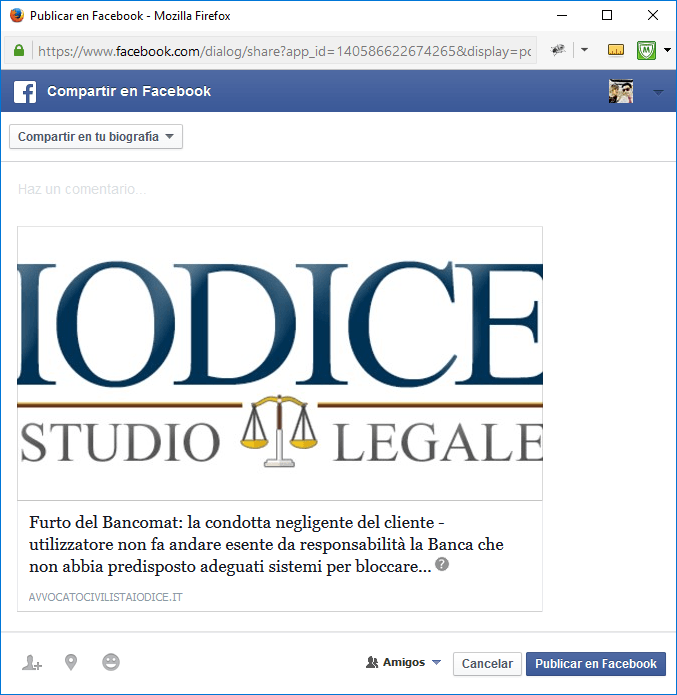Tag friends with the person-plus icon

32,663
